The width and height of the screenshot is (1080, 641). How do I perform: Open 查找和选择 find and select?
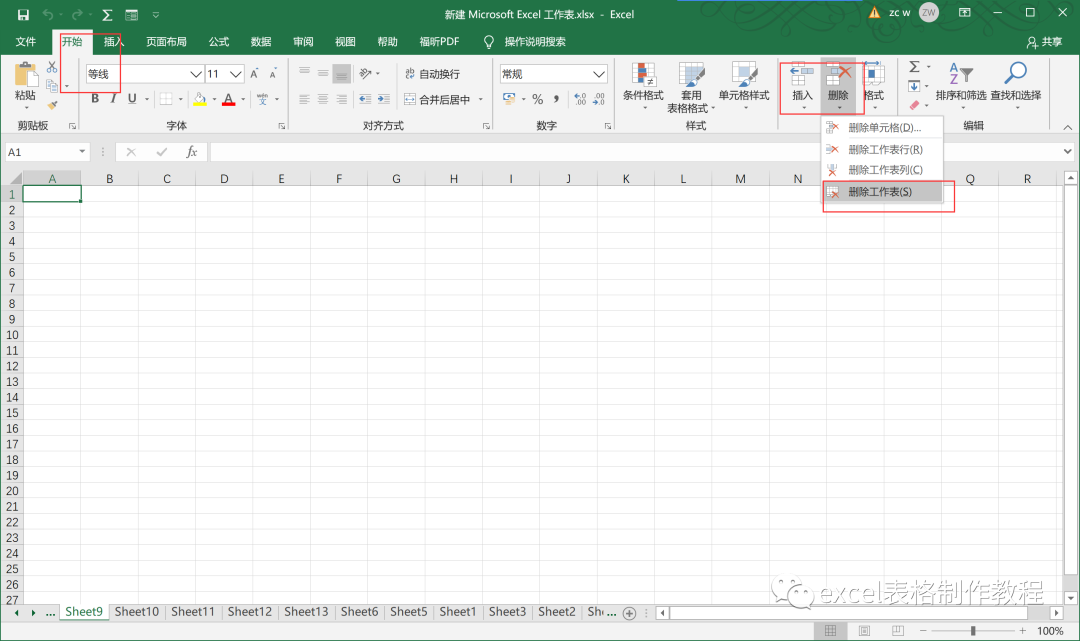click(1016, 85)
